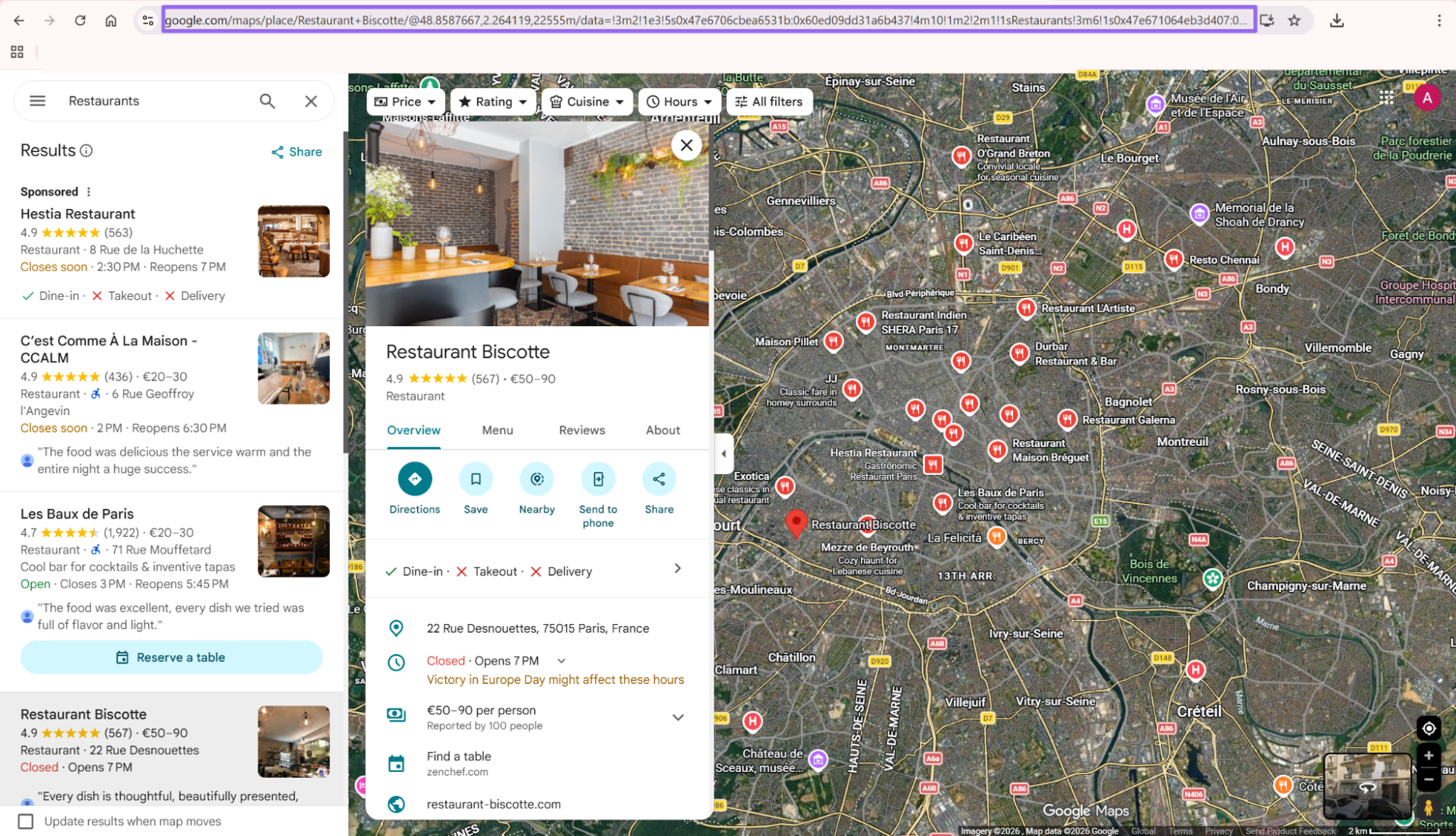Screen dimensions: 1456x836
Task: Reserve a table at Les Baux de Paris
Action: click(171, 658)
